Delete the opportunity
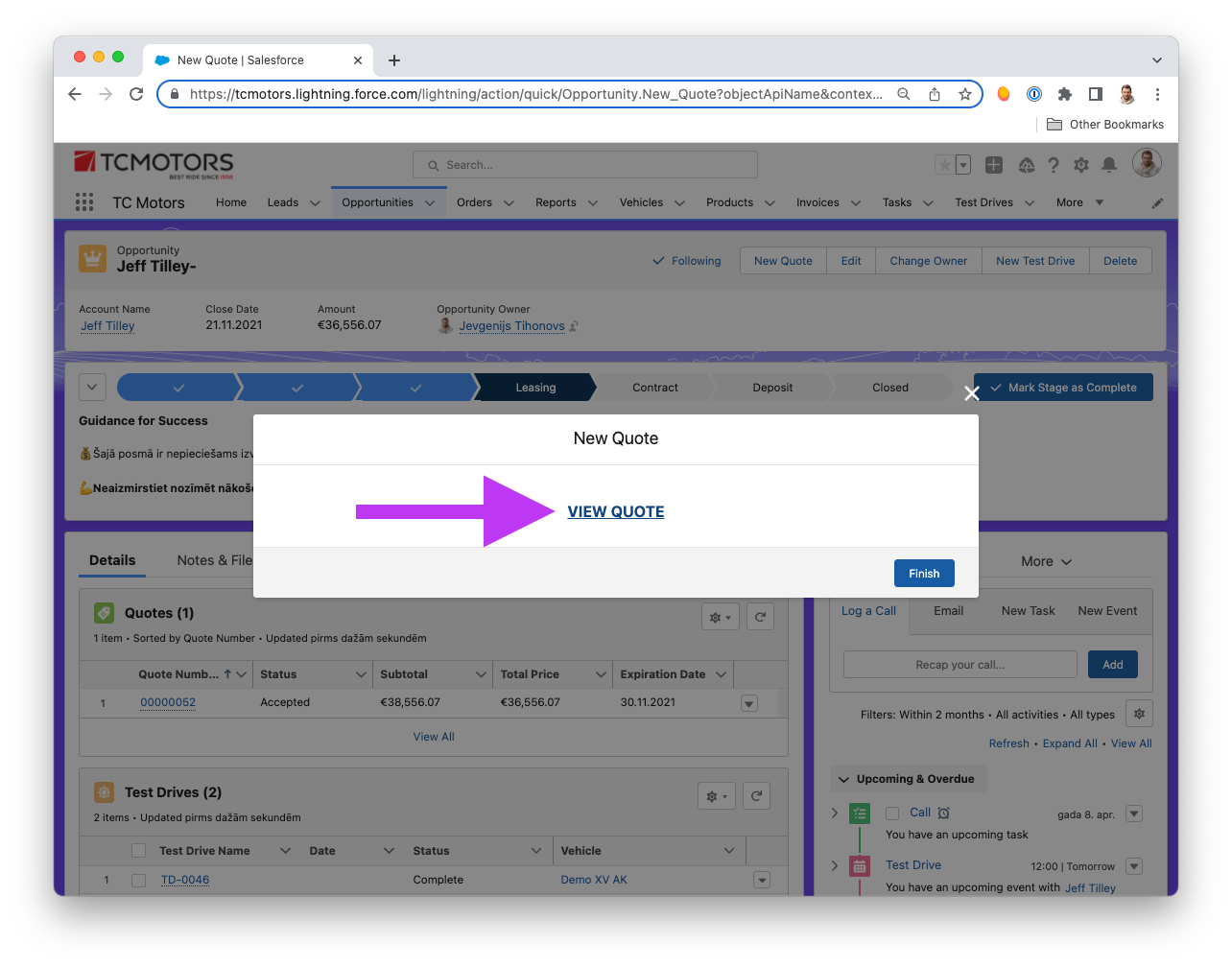Screen dimensions: 1232x967 point(1120,261)
